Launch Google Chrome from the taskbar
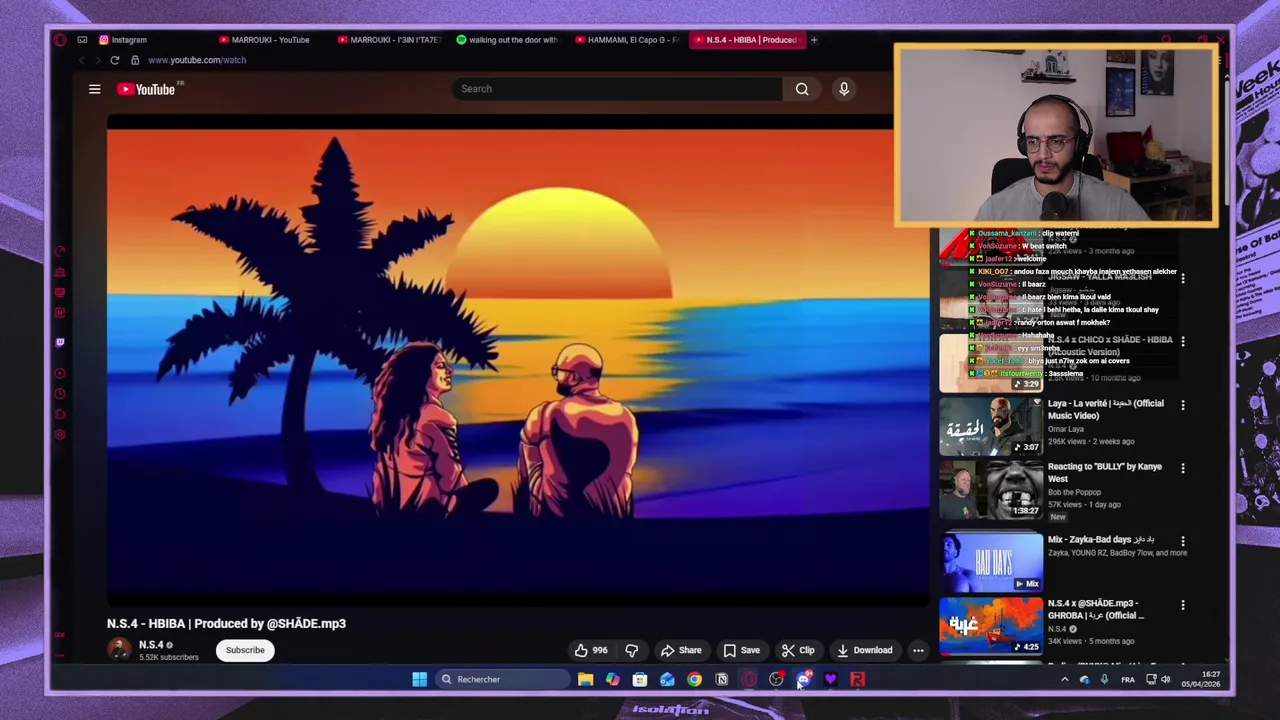The height and width of the screenshot is (720, 1280). pyautogui.click(x=694, y=680)
